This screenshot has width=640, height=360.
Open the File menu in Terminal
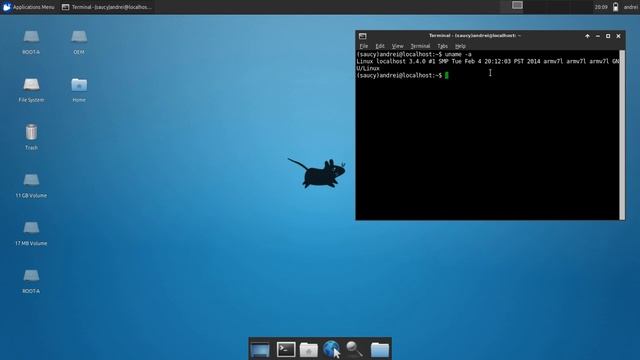[x=364, y=46]
